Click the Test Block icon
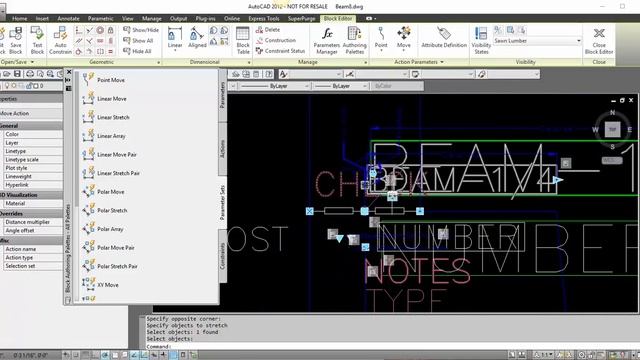Image resolution: width=640 pixels, height=360 pixels. point(37,40)
